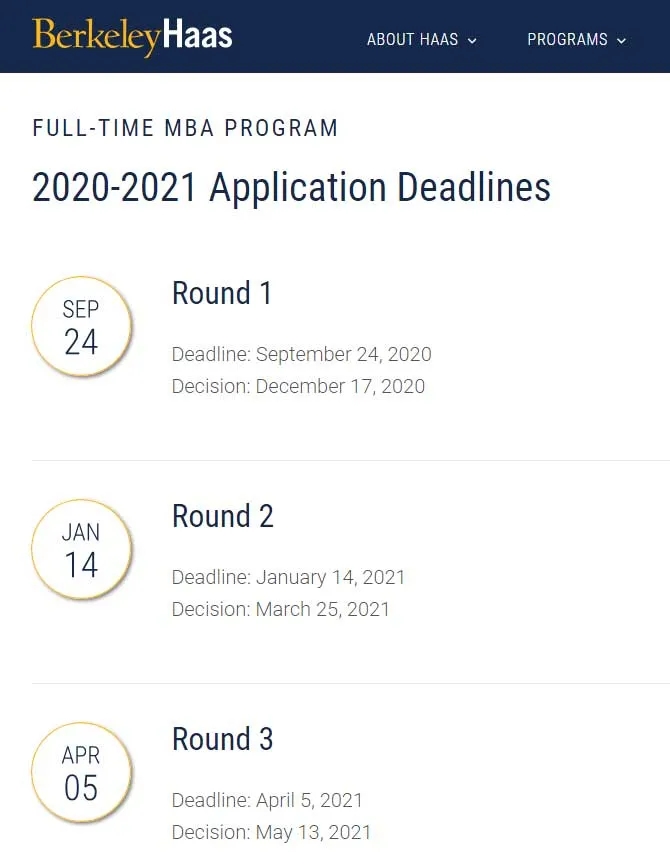This screenshot has width=670, height=866.
Task: Click the SEP 24 date circle
Action: 81,326
